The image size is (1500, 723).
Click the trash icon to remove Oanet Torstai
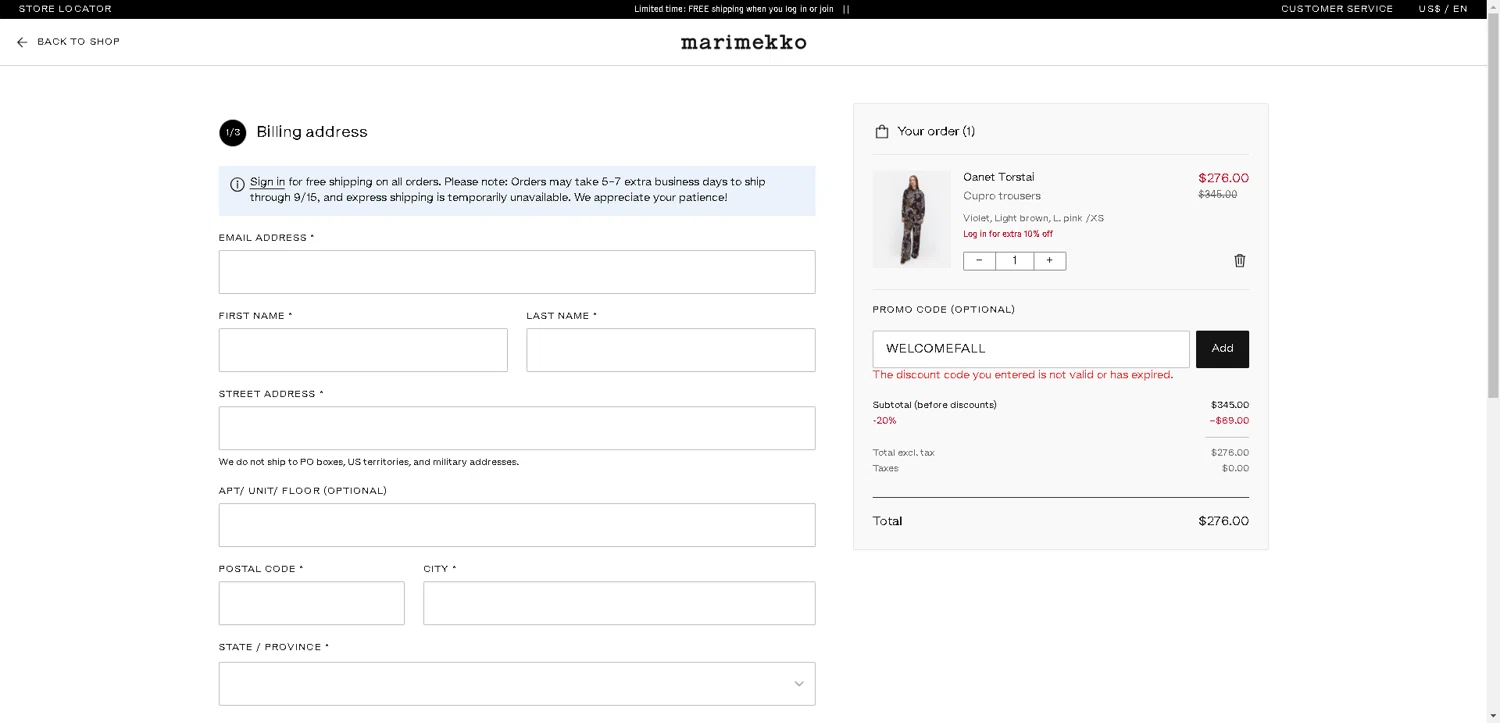click(x=1240, y=261)
